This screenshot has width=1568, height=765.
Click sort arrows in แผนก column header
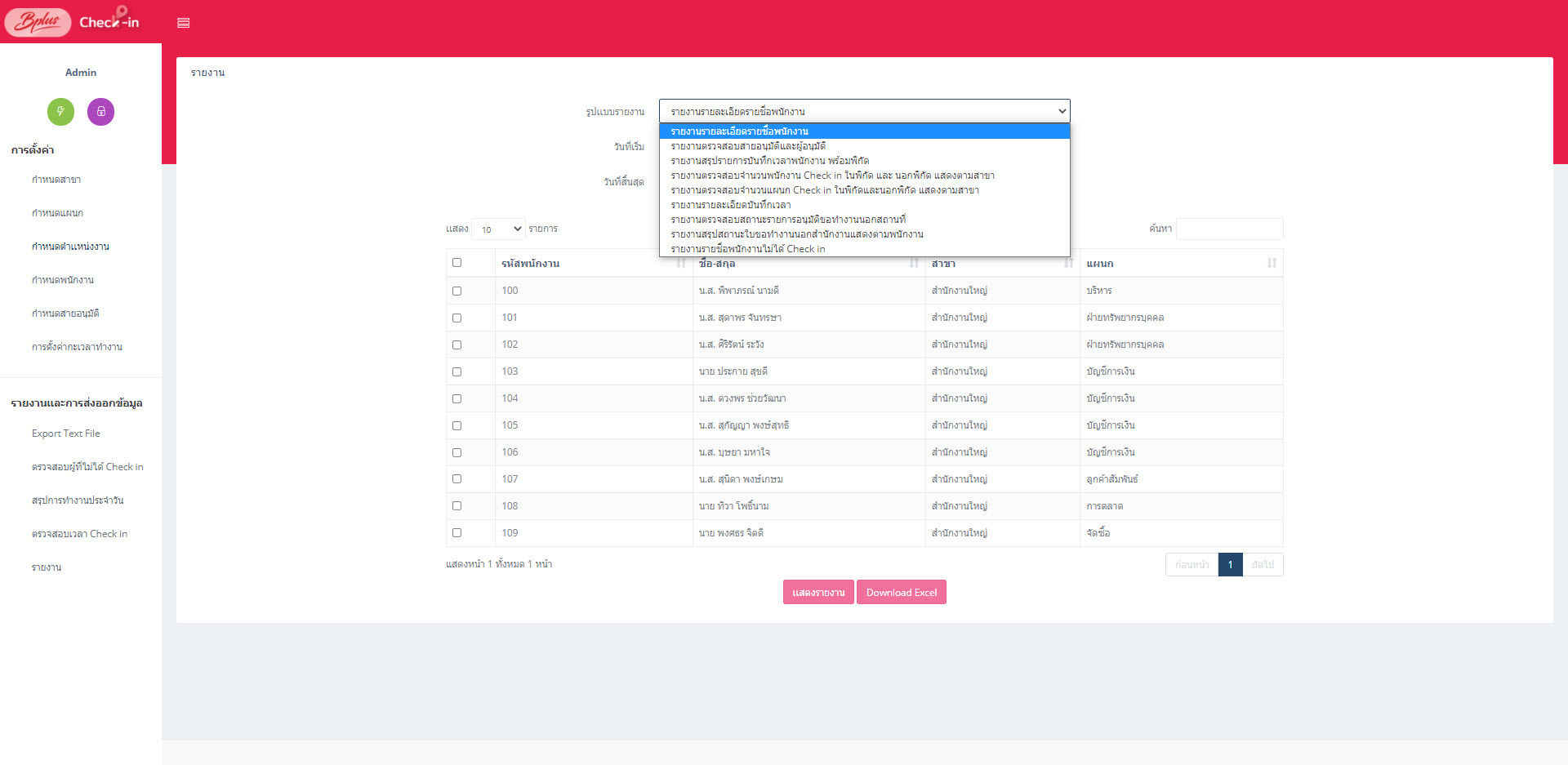coord(1271,263)
